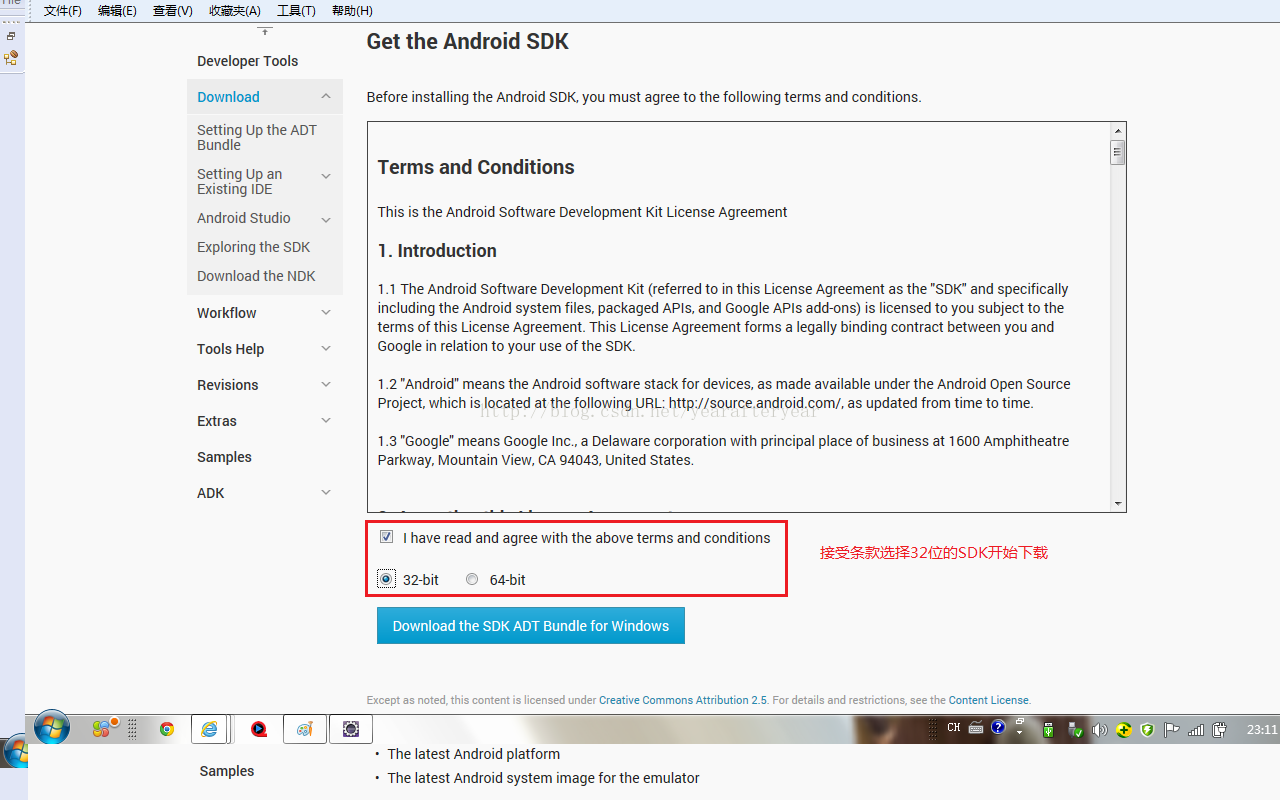Expand the Android Studio chevron
Image resolution: width=1280 pixels, height=800 pixels.
click(326, 219)
